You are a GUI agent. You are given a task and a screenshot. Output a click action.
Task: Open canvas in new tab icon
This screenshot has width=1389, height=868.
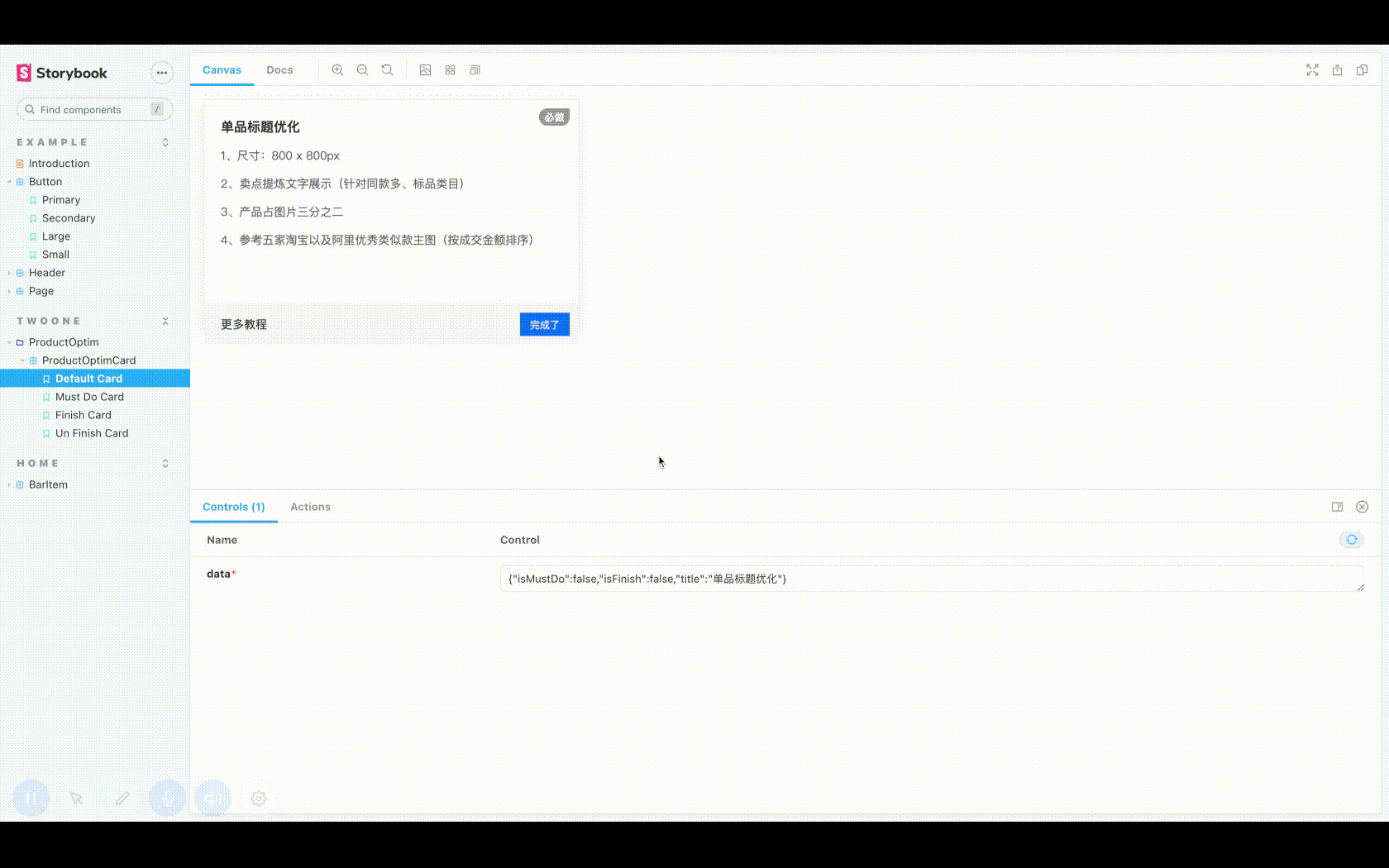(x=1337, y=70)
